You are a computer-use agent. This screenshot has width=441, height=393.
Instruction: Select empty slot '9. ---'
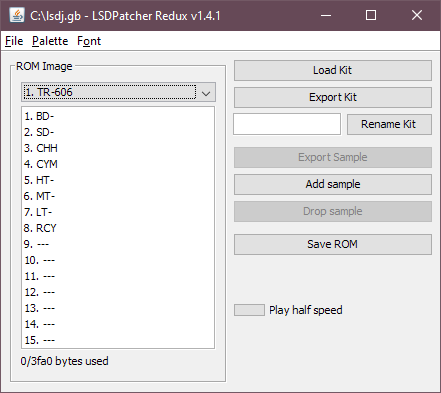click(118, 244)
